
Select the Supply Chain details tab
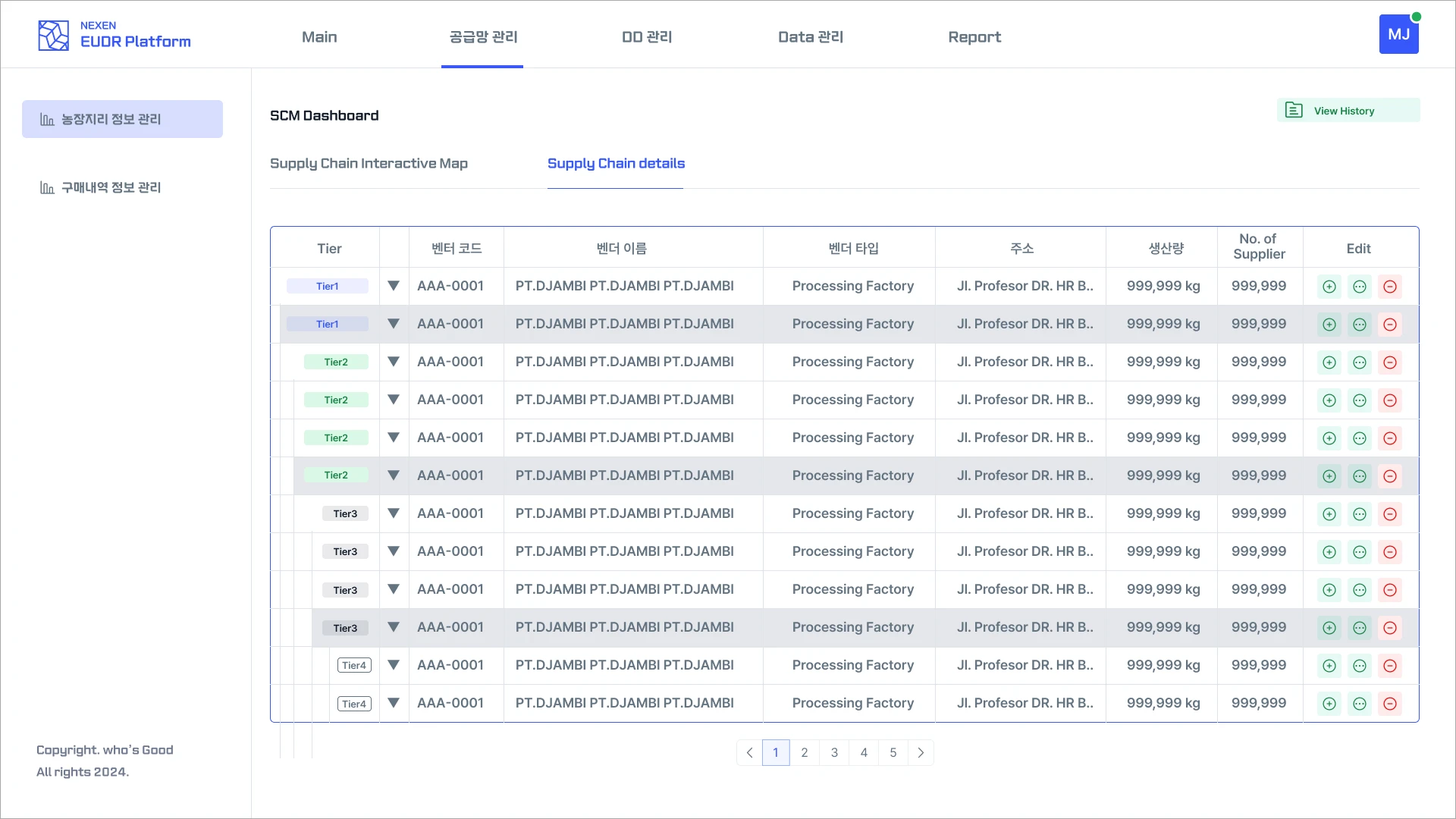pyautogui.click(x=616, y=164)
